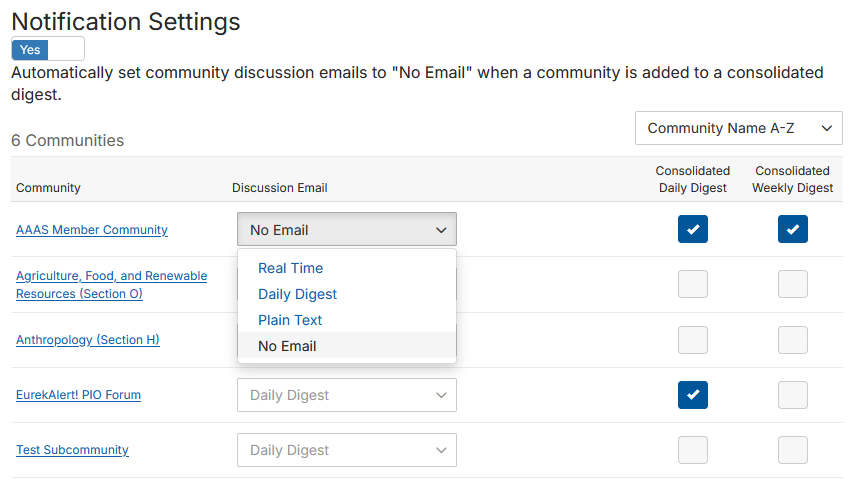
Task: Enable weekly digest for Agriculture Section O
Action: (793, 284)
